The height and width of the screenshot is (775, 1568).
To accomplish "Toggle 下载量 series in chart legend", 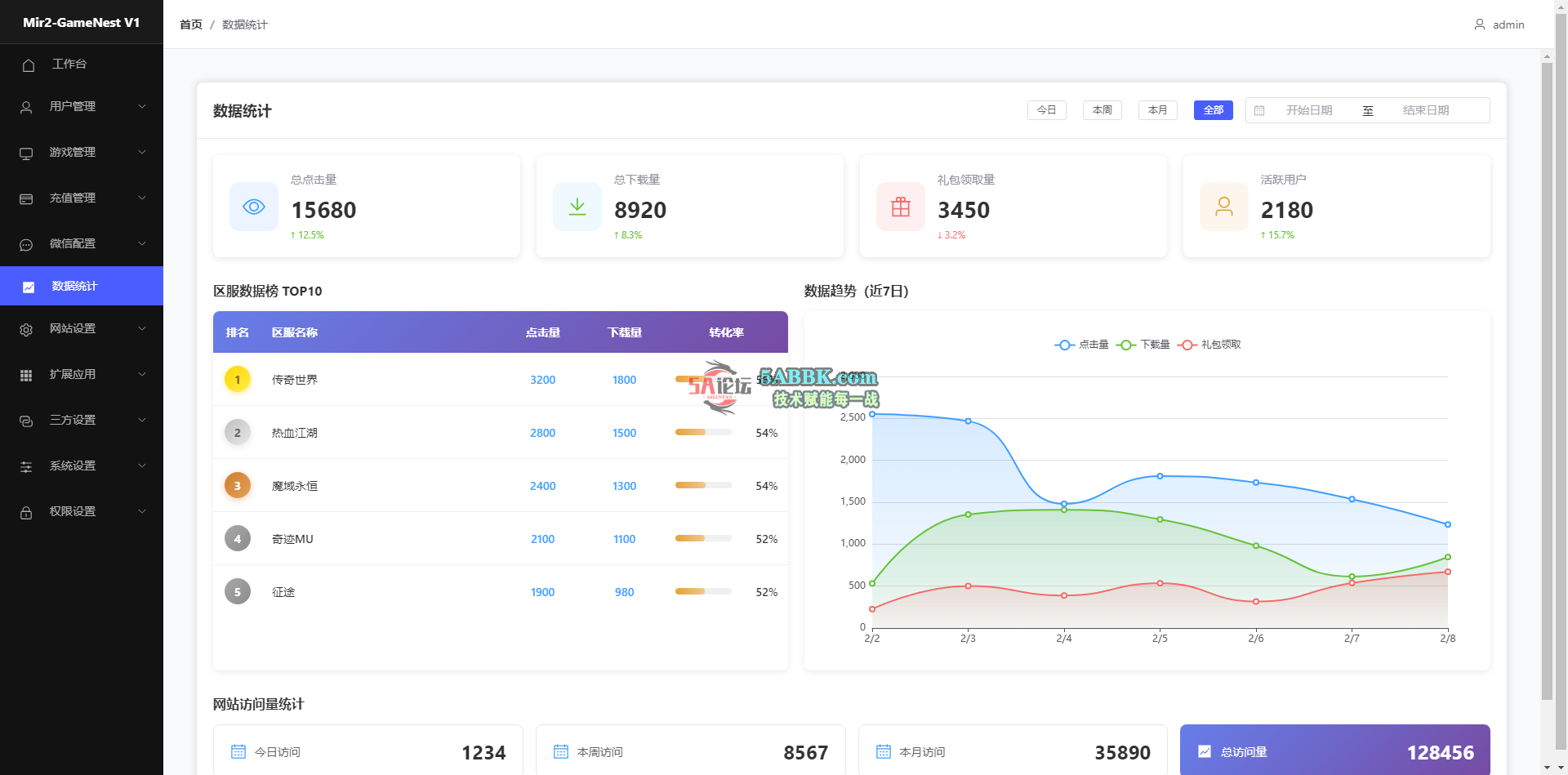I will coord(1143,345).
